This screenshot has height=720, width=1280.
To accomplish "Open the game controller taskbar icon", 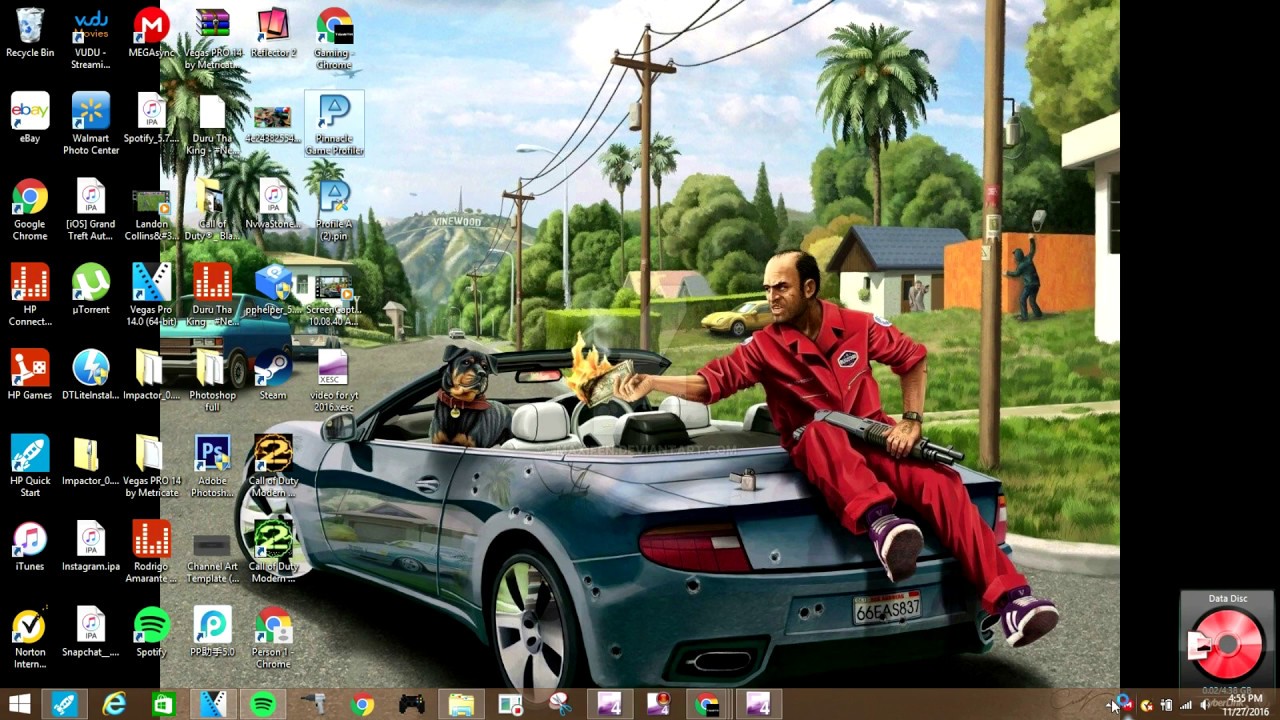I will [x=411, y=704].
